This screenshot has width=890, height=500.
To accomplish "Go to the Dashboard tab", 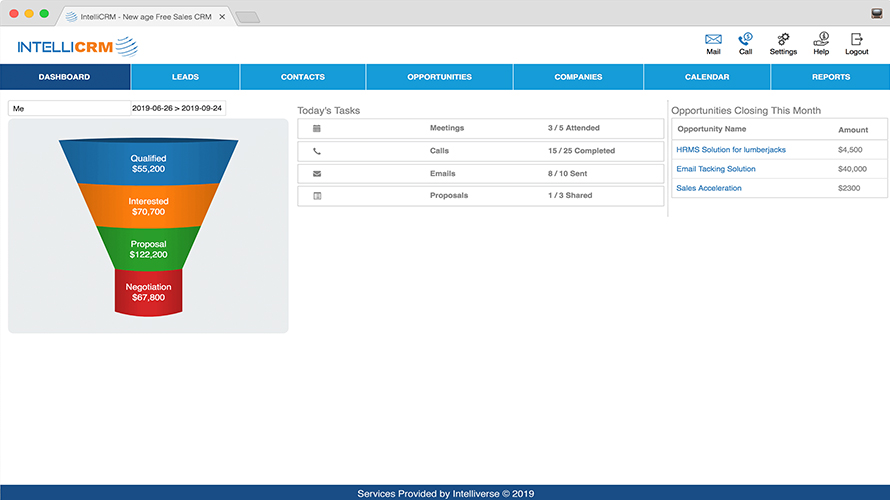I will [x=65, y=77].
